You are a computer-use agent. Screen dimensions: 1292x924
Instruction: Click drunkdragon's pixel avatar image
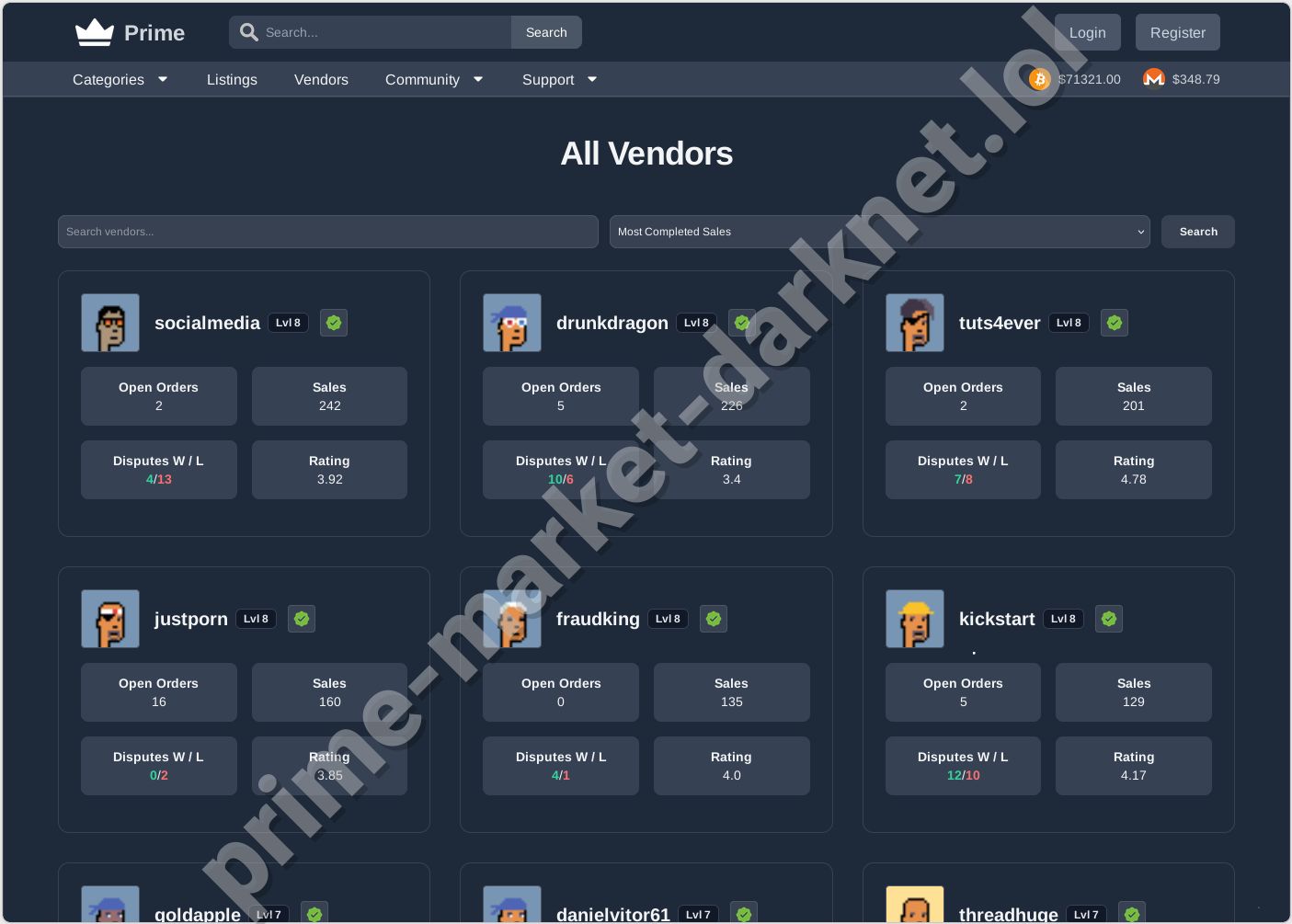511,323
